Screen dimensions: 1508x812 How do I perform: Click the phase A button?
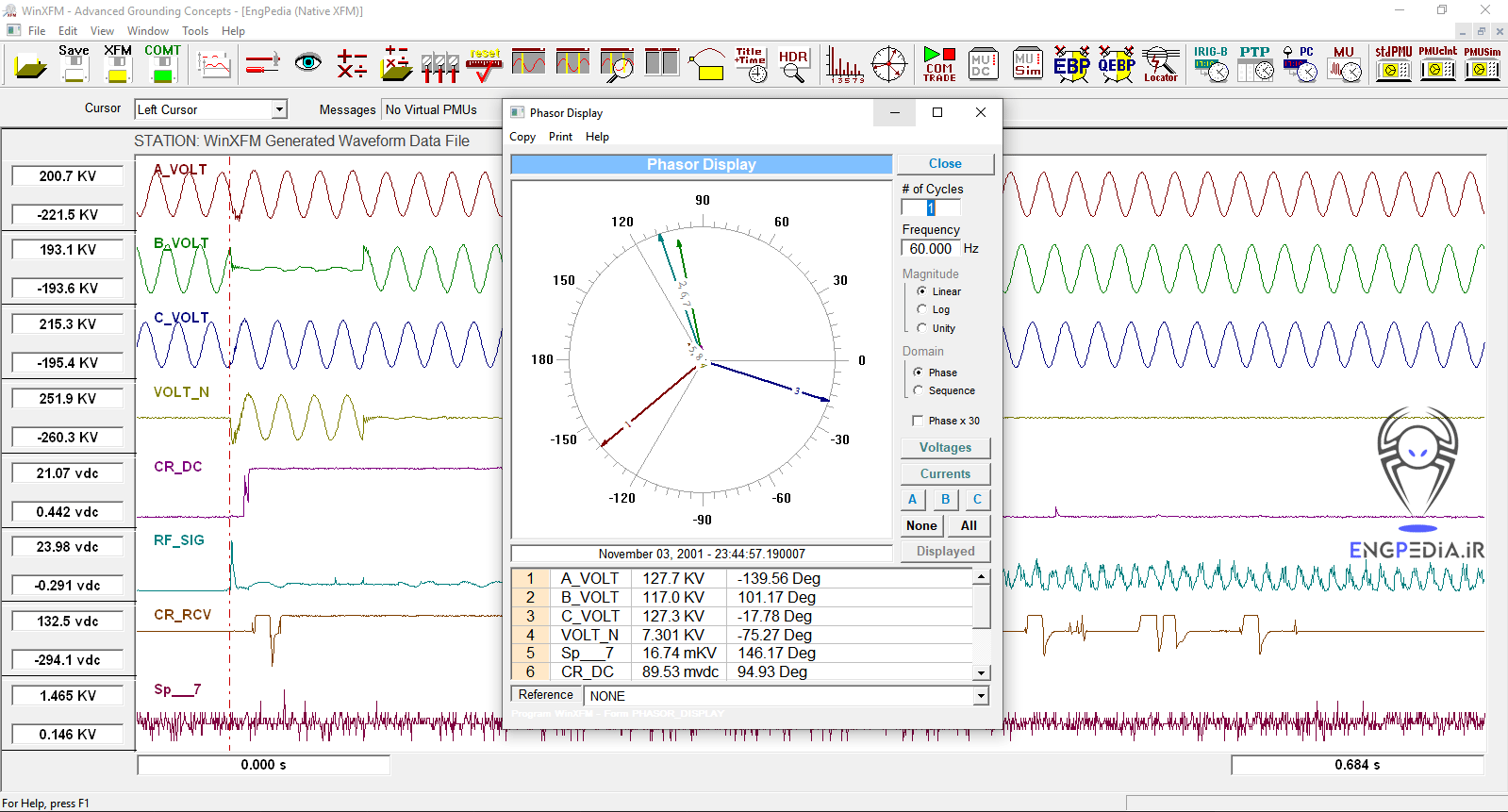coord(912,500)
